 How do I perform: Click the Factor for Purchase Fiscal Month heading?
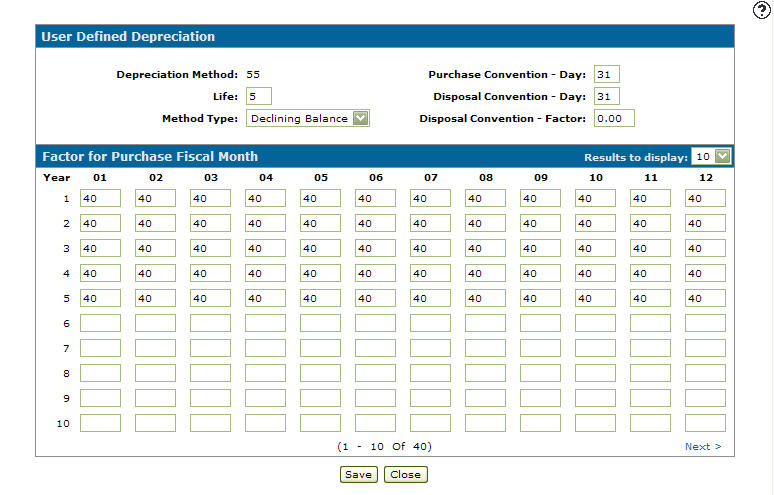pos(150,156)
